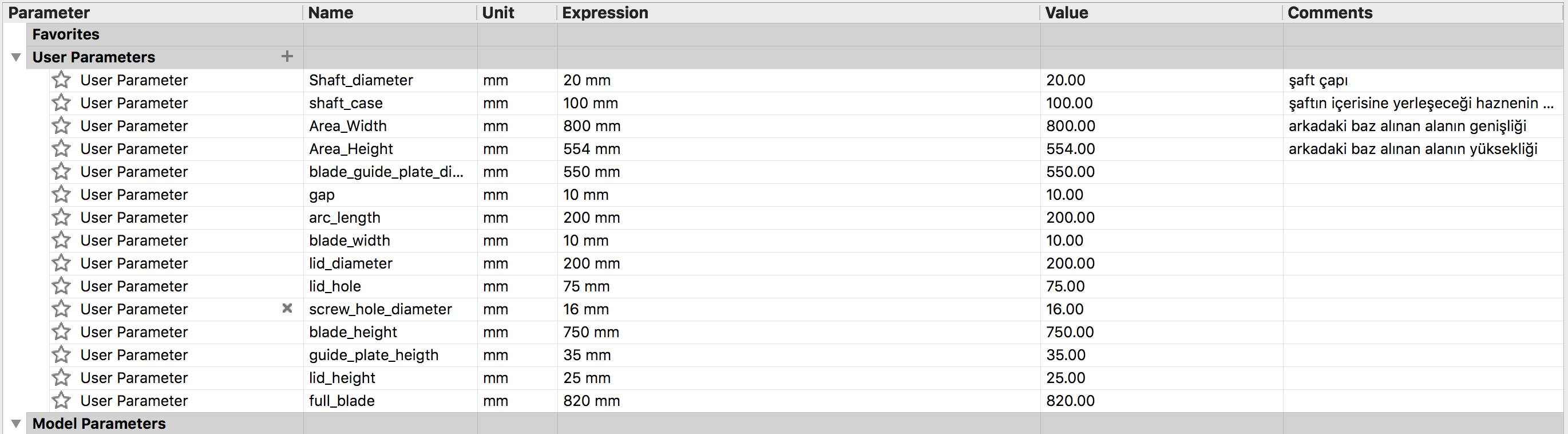The width and height of the screenshot is (1568, 434).
Task: Toggle favorite star for Area_Width
Action: point(61,126)
